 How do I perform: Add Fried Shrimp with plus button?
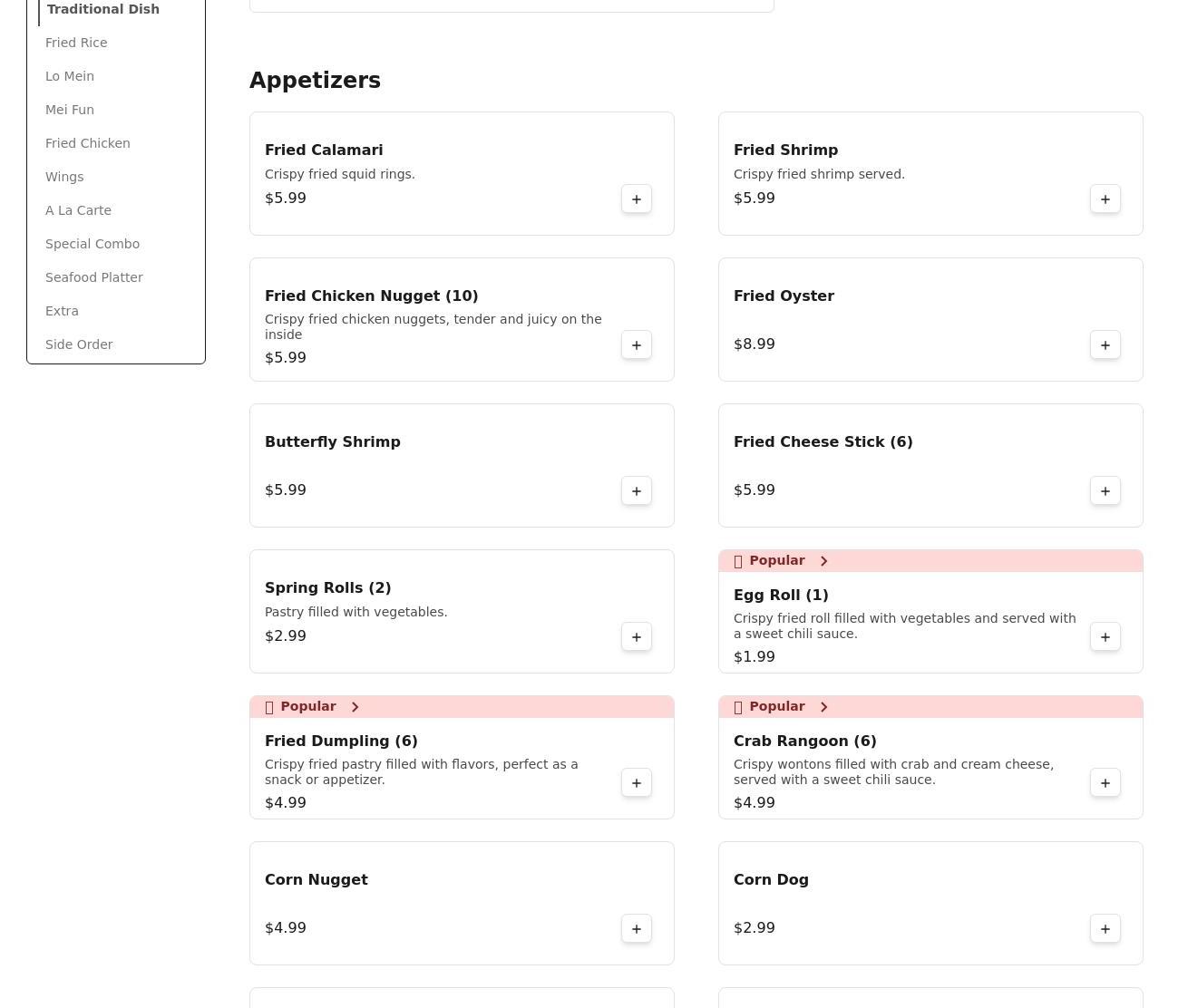click(1105, 199)
